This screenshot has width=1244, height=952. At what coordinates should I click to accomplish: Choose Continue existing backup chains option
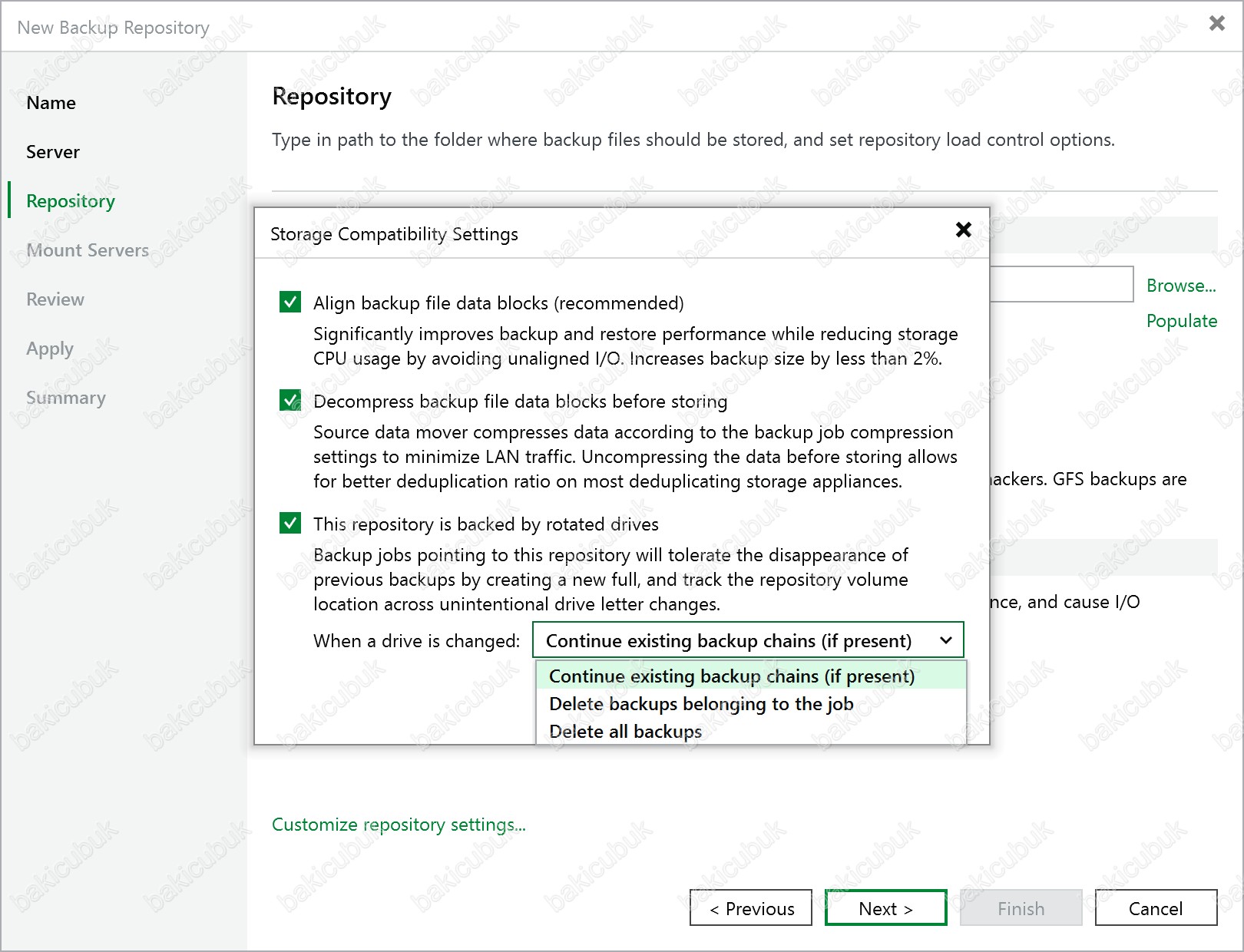tap(731, 676)
